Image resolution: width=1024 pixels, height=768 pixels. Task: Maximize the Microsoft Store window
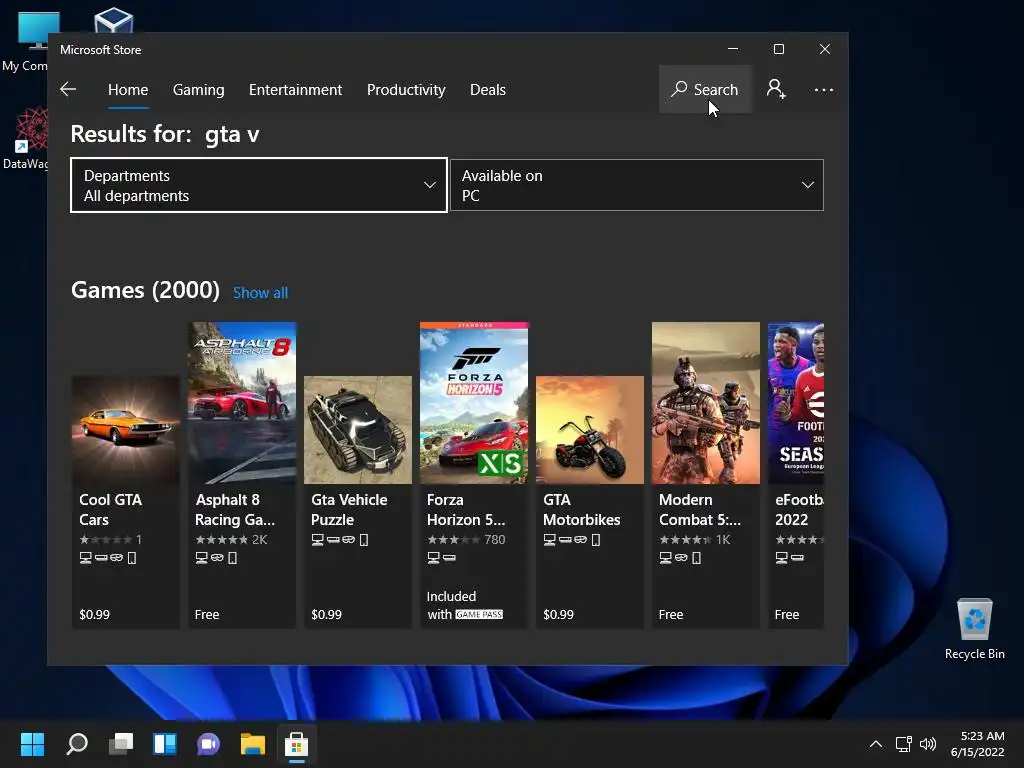pos(778,49)
